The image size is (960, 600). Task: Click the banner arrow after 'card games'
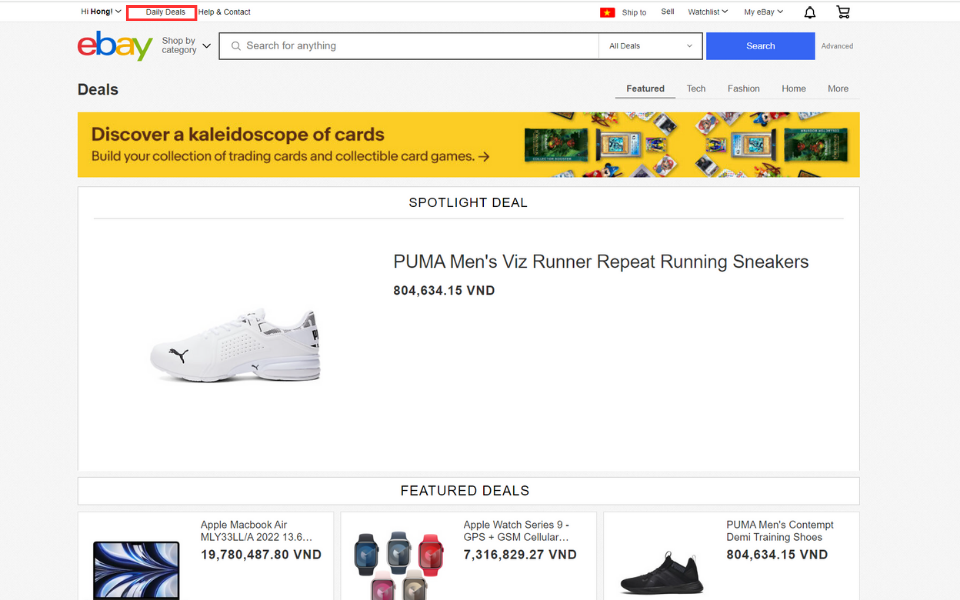coord(484,157)
